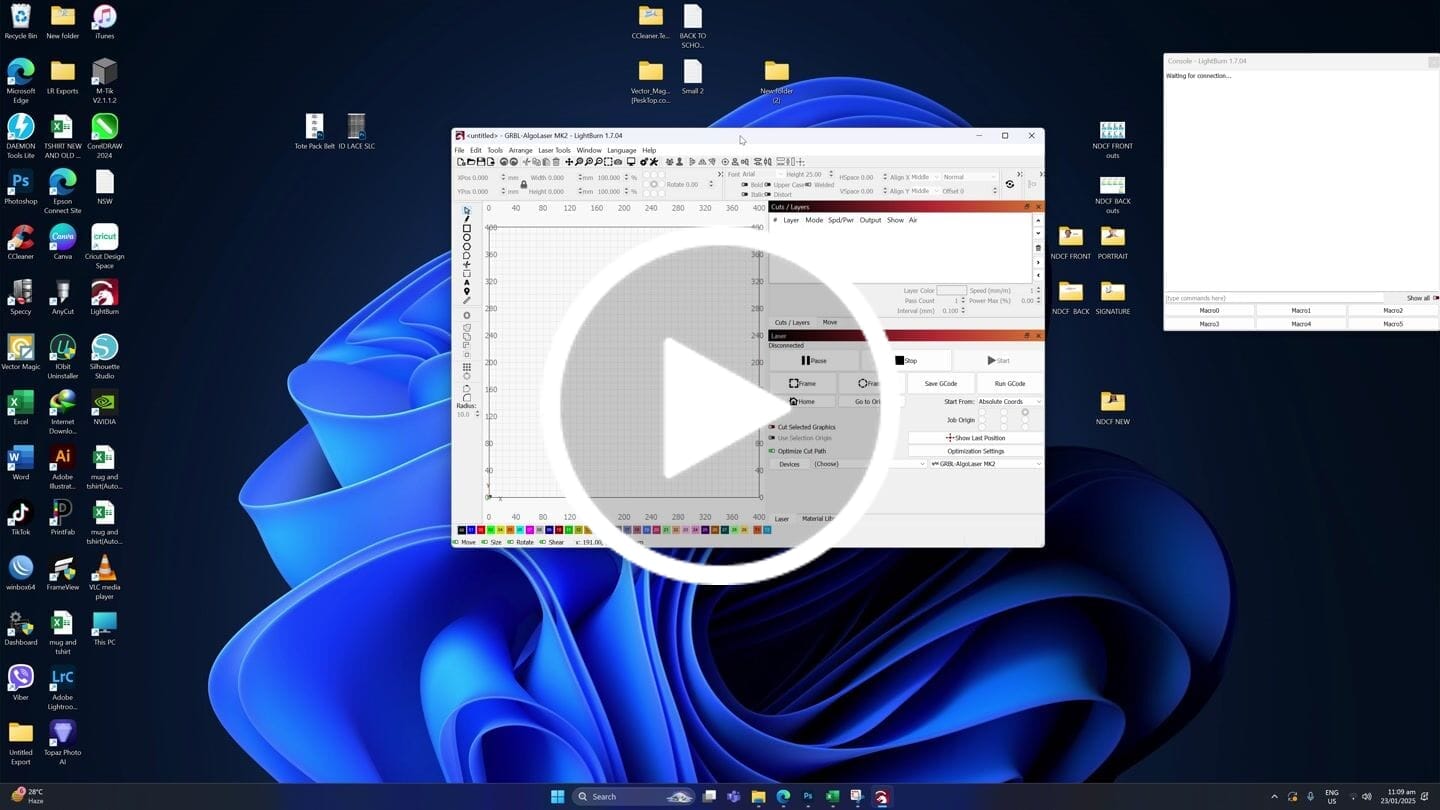Screen dimensions: 1440x810
Task: Switch to Material Library tab
Action: point(818,519)
